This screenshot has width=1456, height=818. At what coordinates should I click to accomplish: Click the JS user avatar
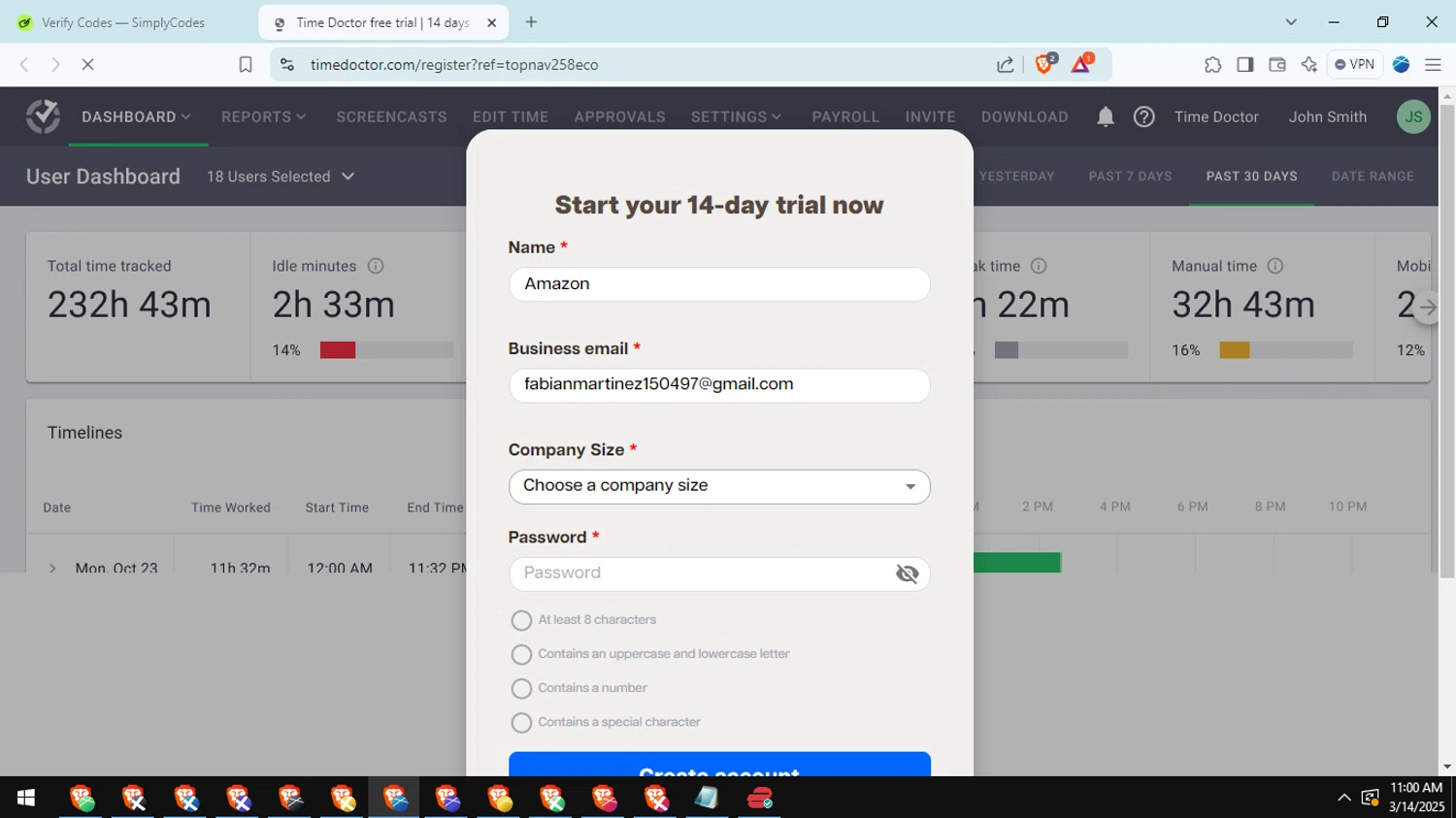pos(1413,116)
